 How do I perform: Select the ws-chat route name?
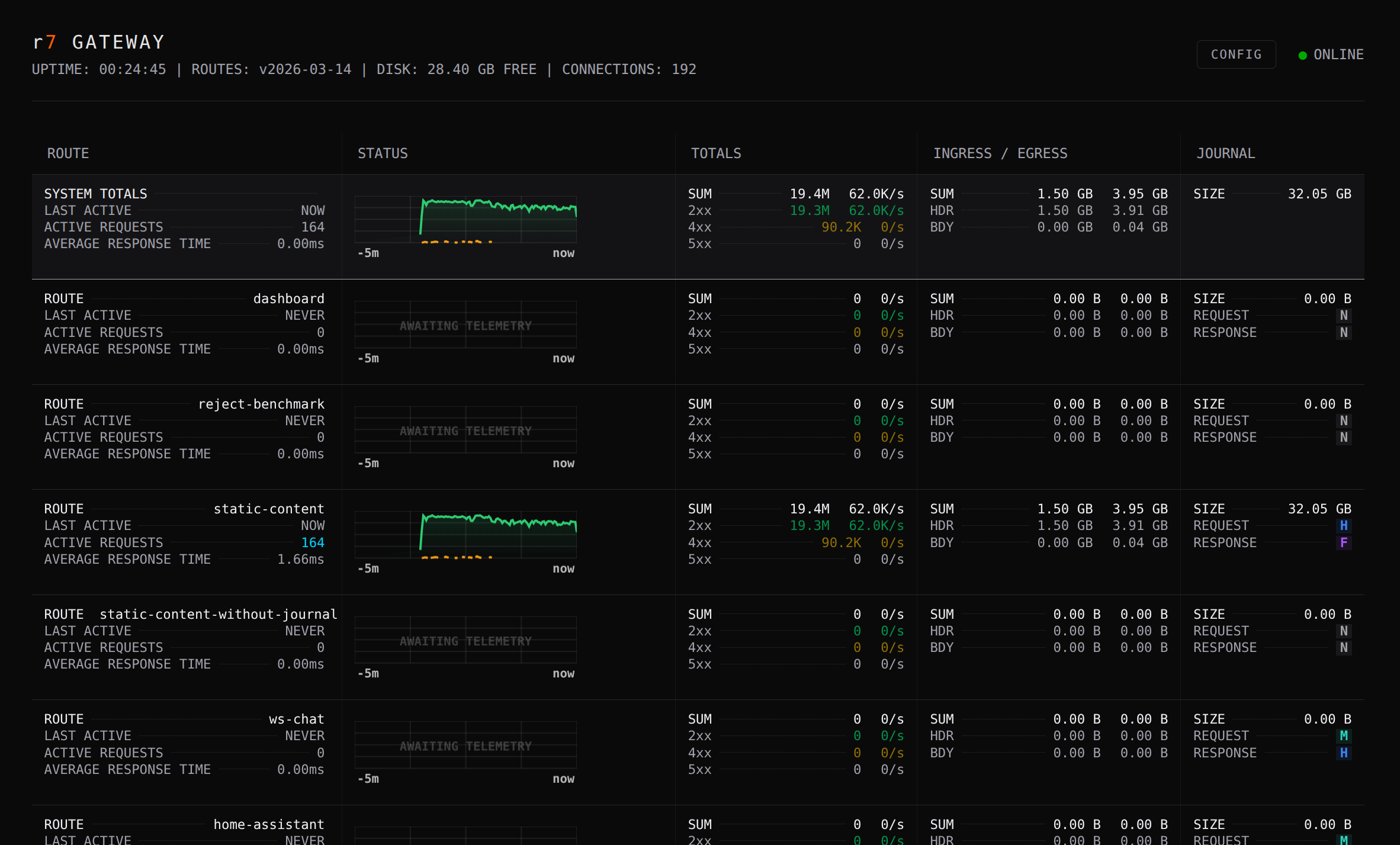coord(297,719)
